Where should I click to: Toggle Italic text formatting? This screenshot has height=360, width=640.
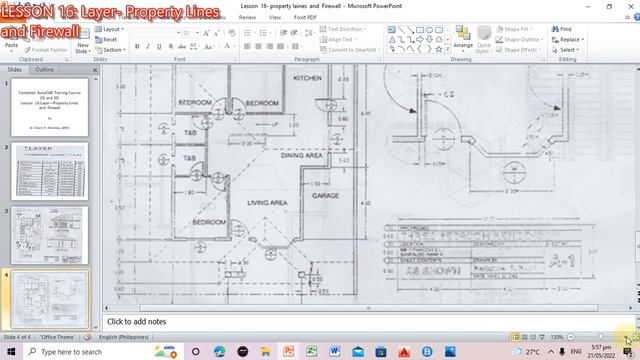[x=148, y=47]
